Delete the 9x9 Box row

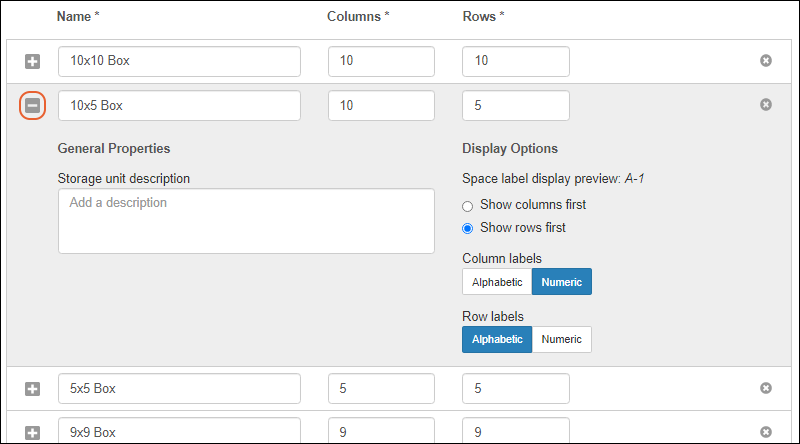(766, 432)
